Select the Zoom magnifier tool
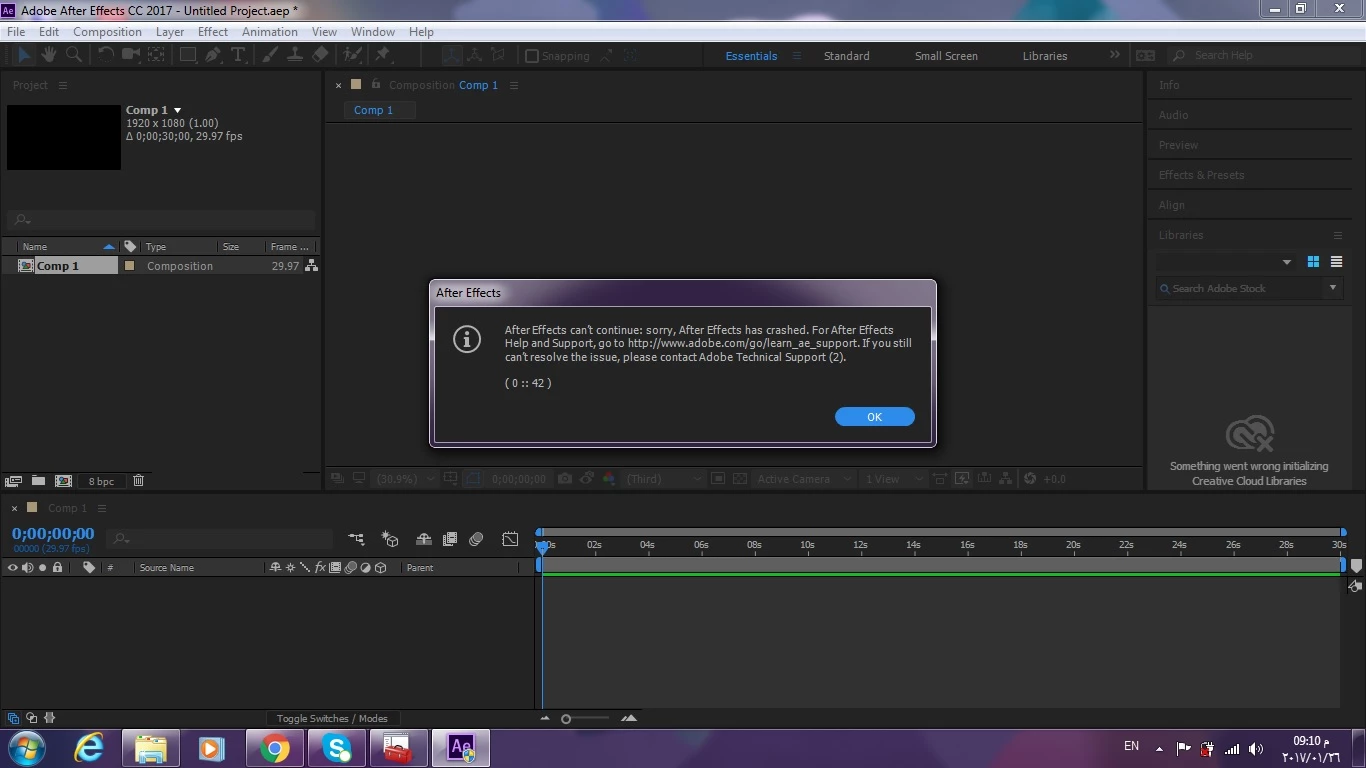This screenshot has width=1366, height=768. [74, 55]
